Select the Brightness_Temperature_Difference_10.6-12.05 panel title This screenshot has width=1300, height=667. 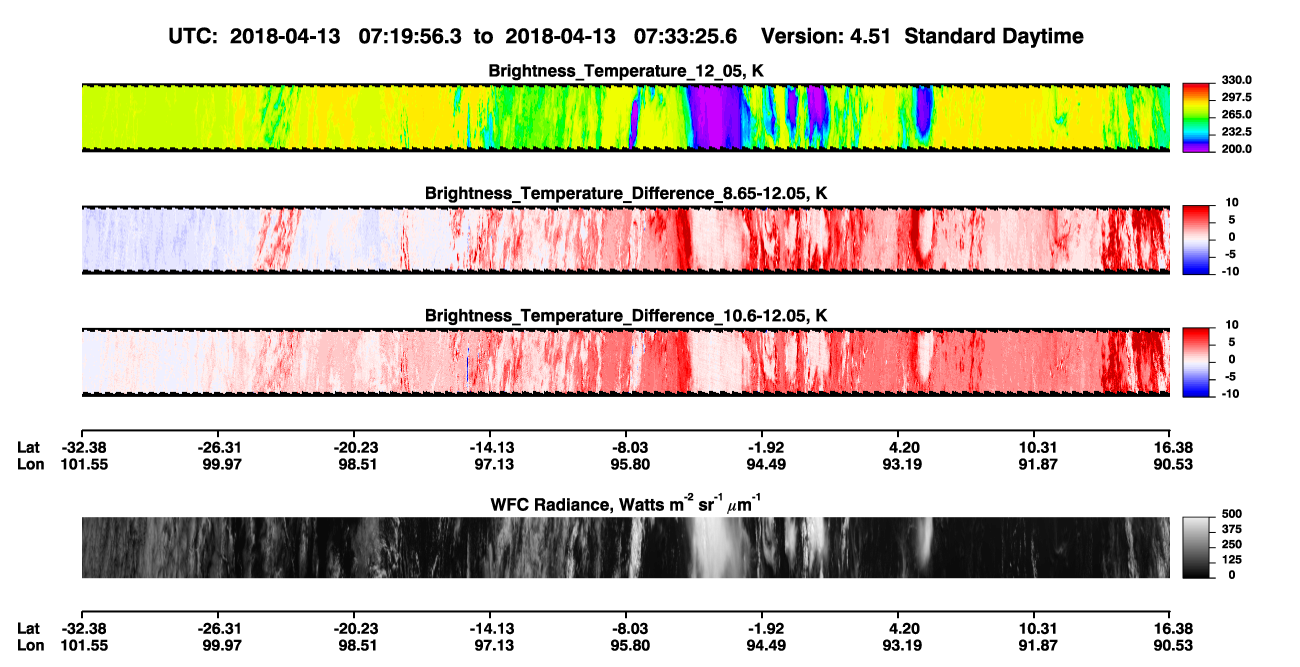pos(626,316)
